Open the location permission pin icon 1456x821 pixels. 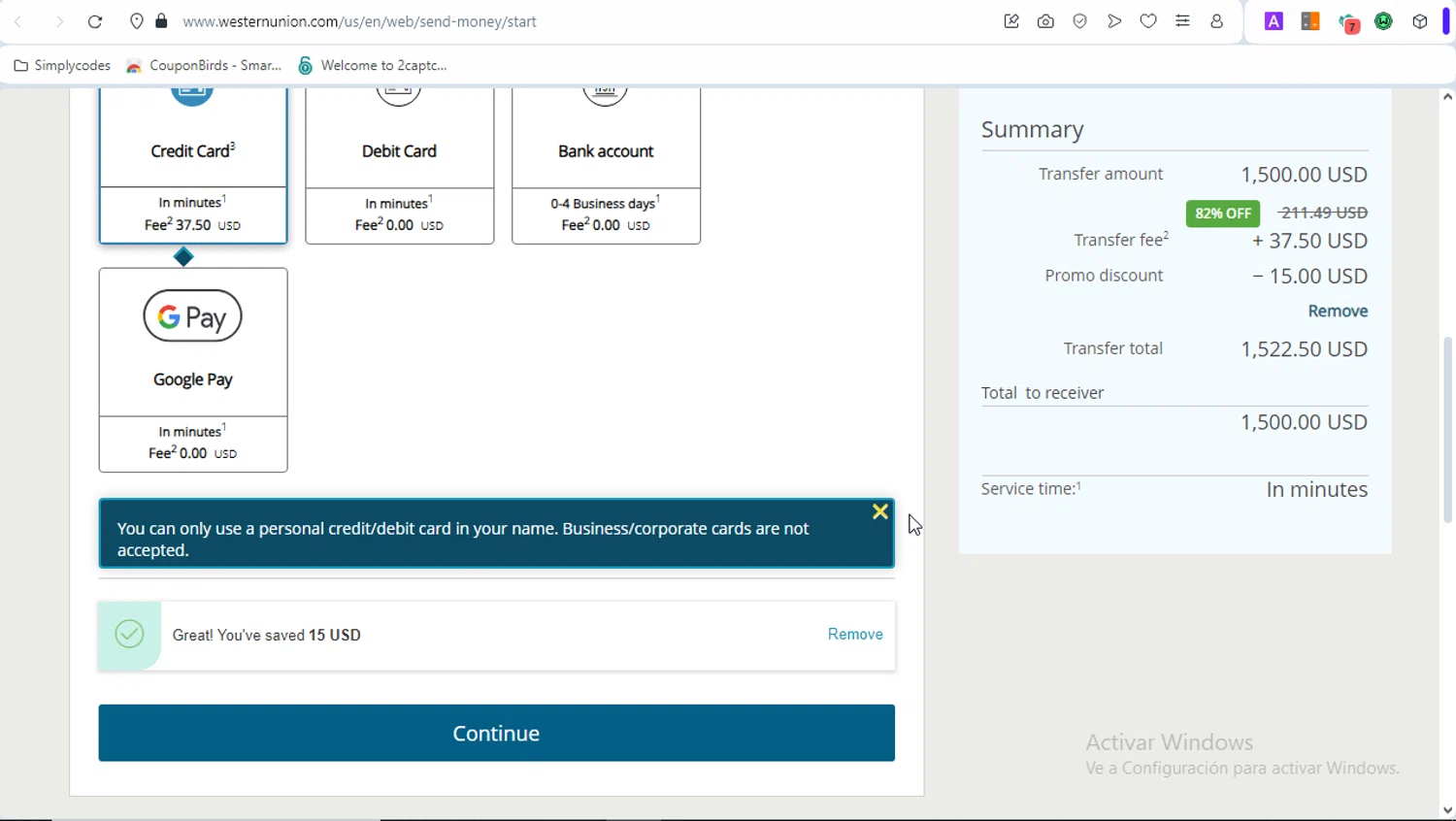pyautogui.click(x=137, y=21)
